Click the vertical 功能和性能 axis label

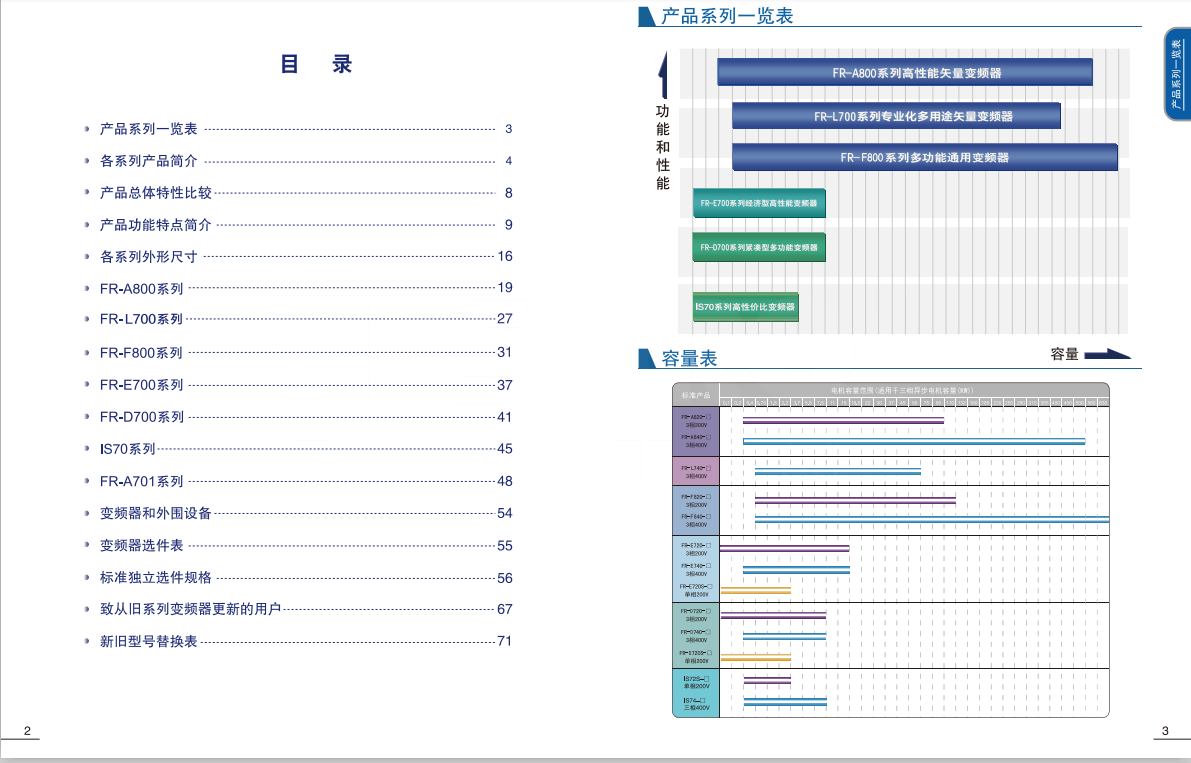(663, 147)
